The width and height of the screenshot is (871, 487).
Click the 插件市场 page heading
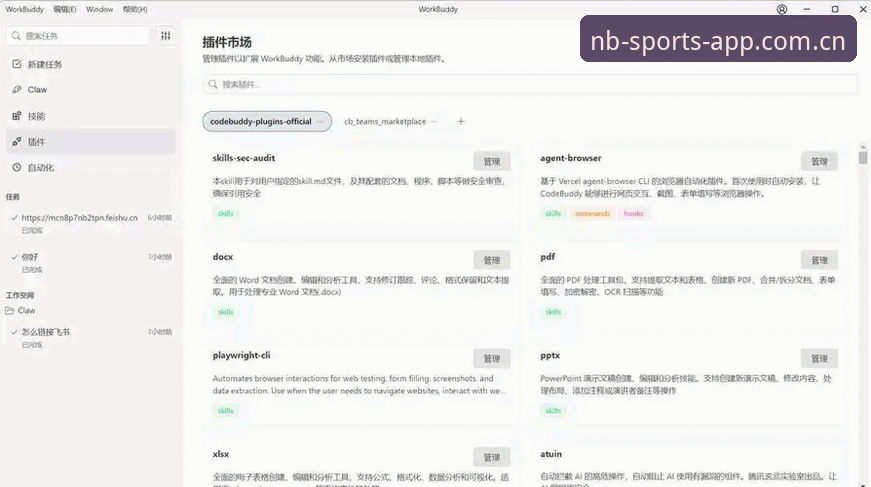[227, 42]
